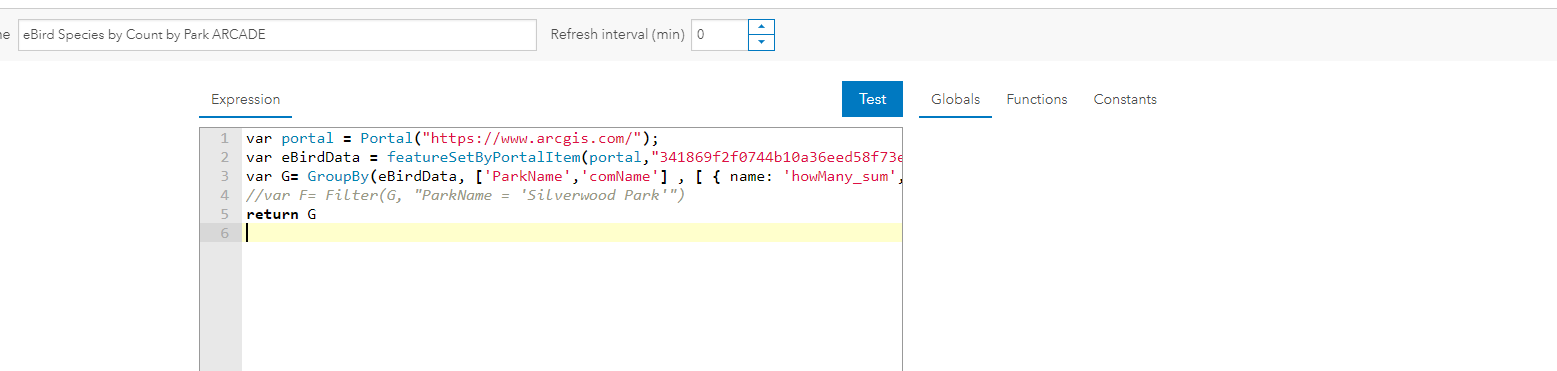1557x371 pixels.
Task: Switch to the Globals tab
Action: 955,99
